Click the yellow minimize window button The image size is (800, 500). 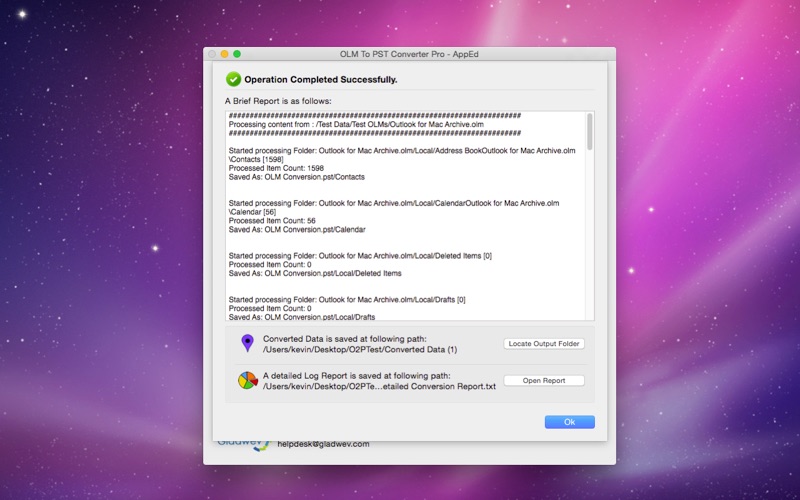(x=224, y=54)
